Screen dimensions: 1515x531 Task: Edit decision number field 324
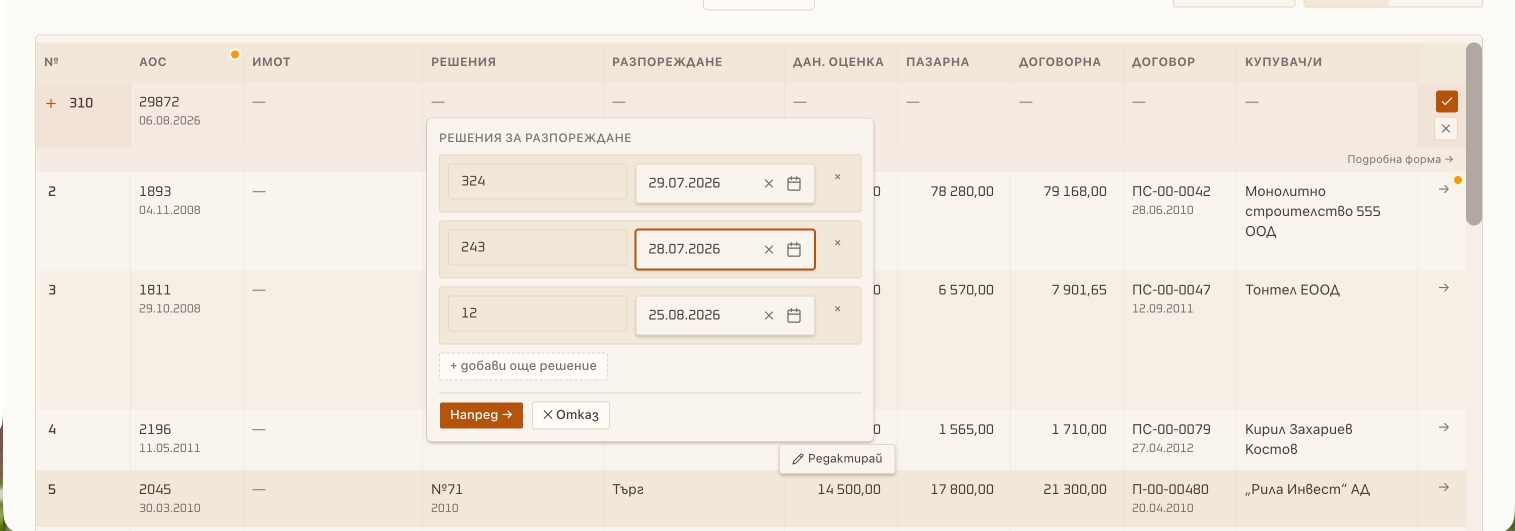point(538,182)
